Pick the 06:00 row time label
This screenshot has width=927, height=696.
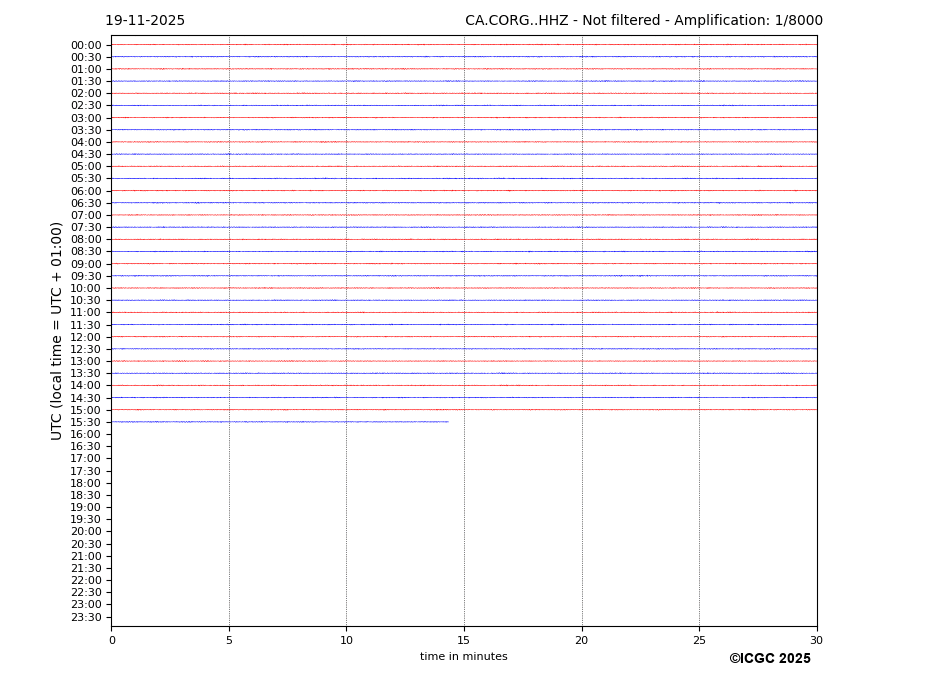click(x=86, y=191)
